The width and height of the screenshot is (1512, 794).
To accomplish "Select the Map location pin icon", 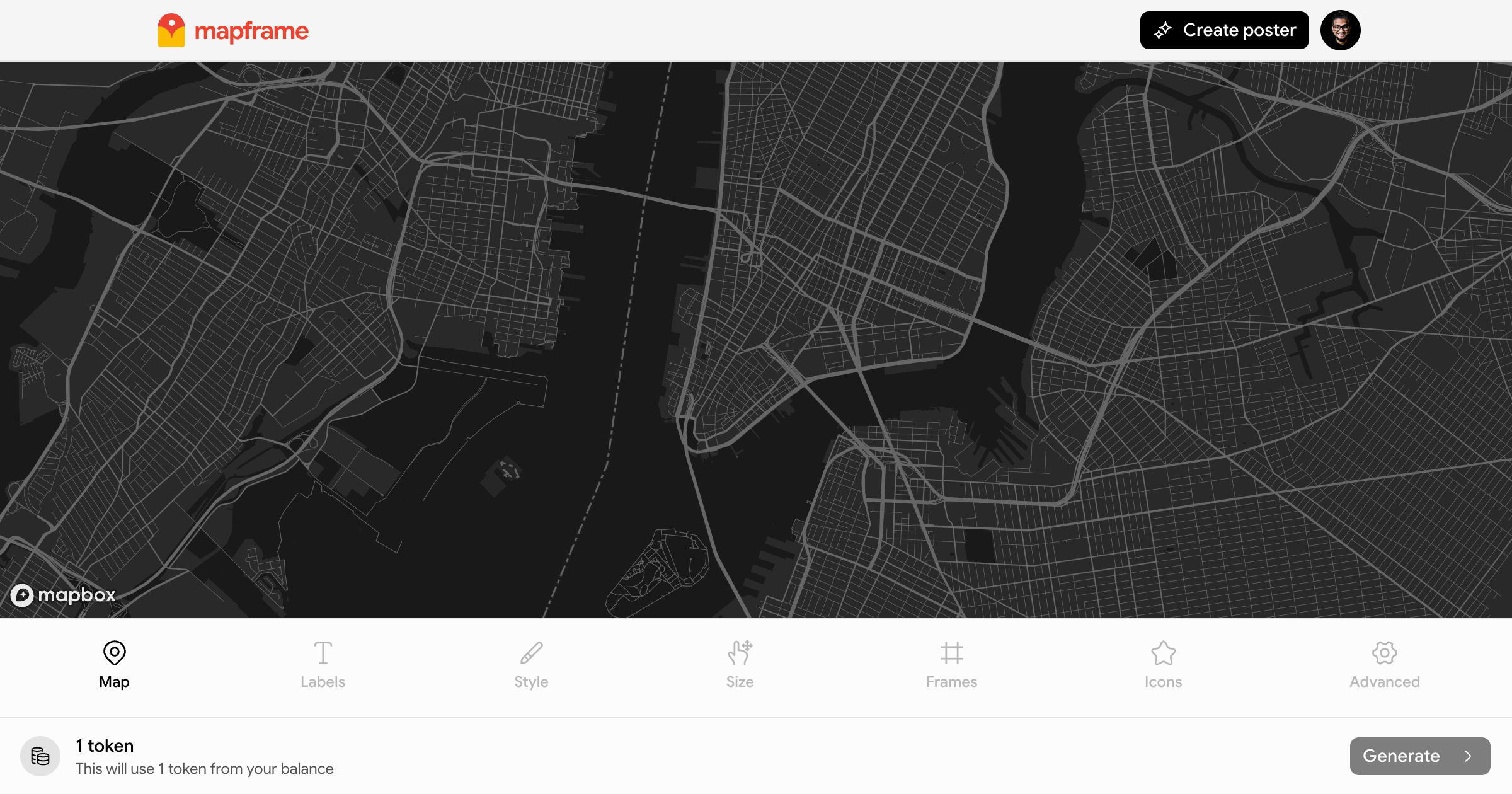I will click(x=114, y=653).
